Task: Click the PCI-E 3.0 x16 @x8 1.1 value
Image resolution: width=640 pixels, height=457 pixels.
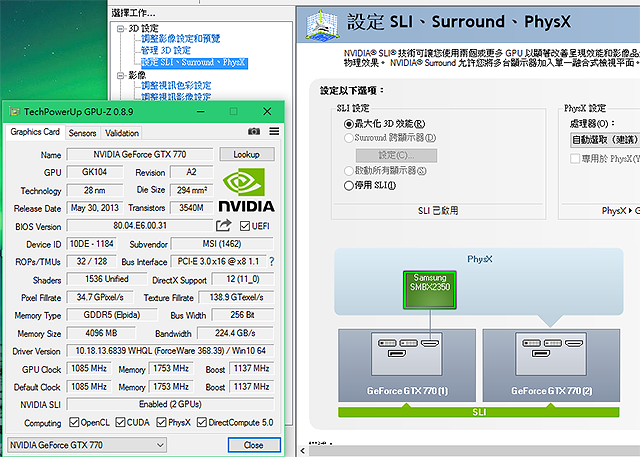Action: click(218, 261)
